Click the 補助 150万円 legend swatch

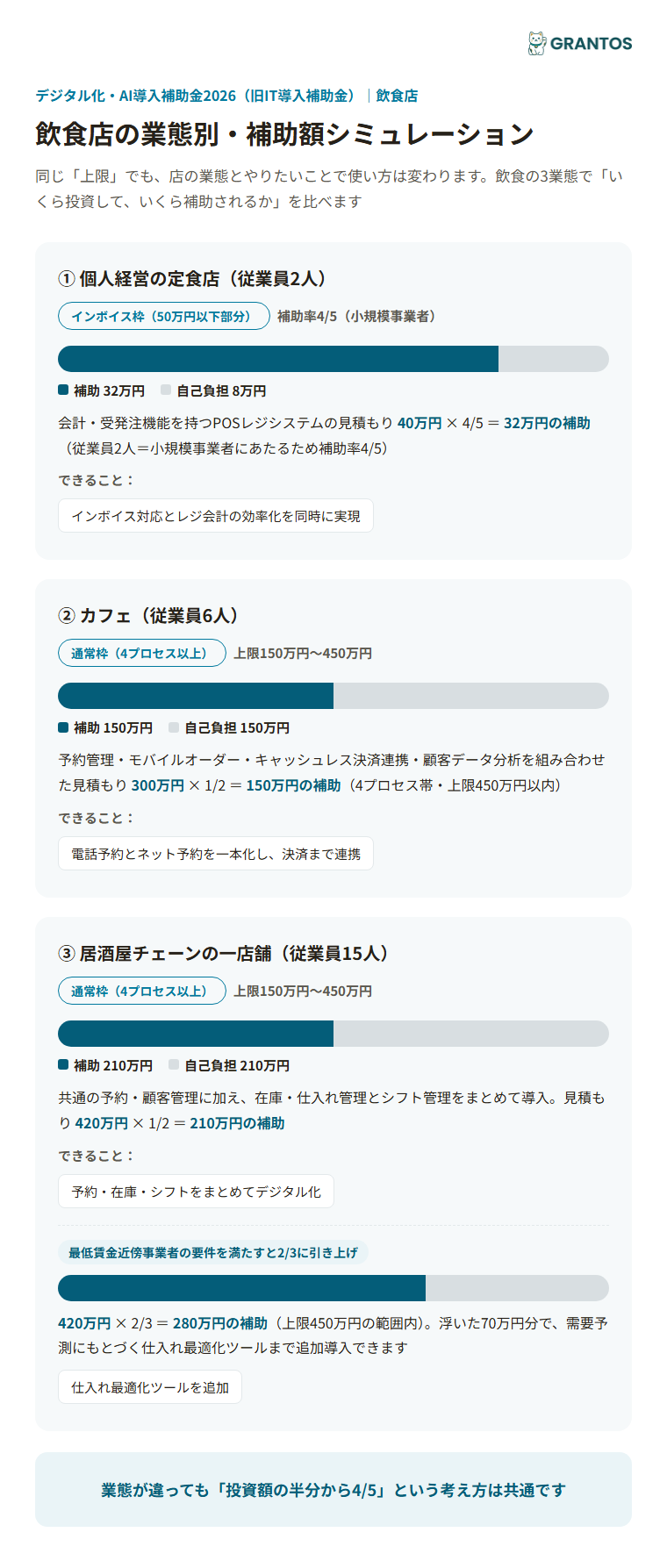63,727
